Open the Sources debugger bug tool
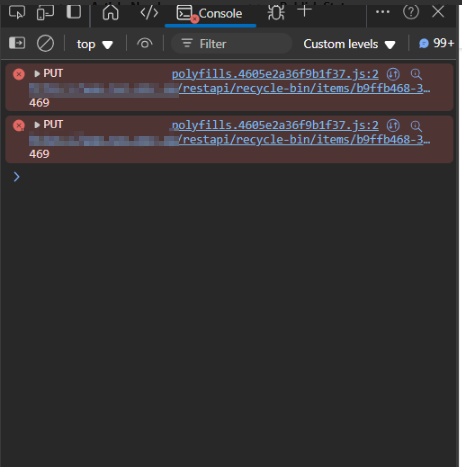Viewport: 462px width, 467px height. [x=276, y=13]
